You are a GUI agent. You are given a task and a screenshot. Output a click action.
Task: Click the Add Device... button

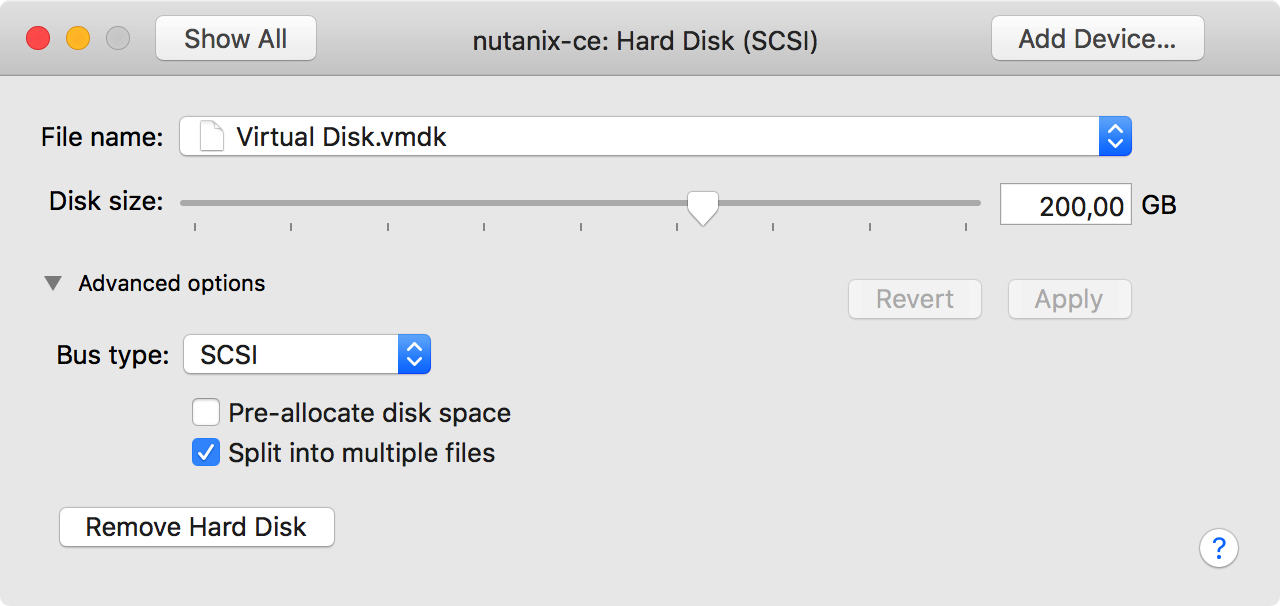[x=1097, y=39]
